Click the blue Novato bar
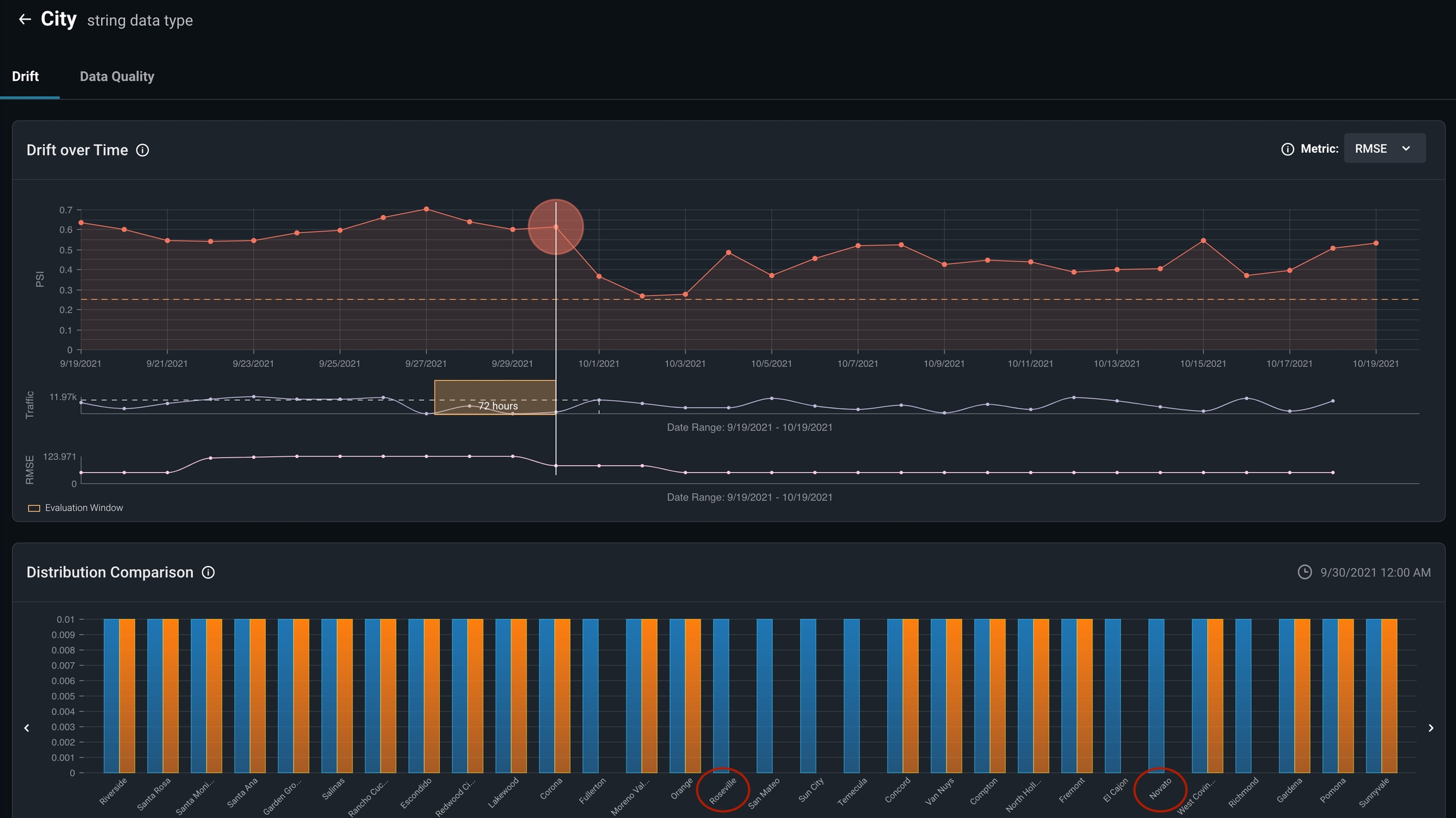This screenshot has height=818, width=1456. point(1156,695)
